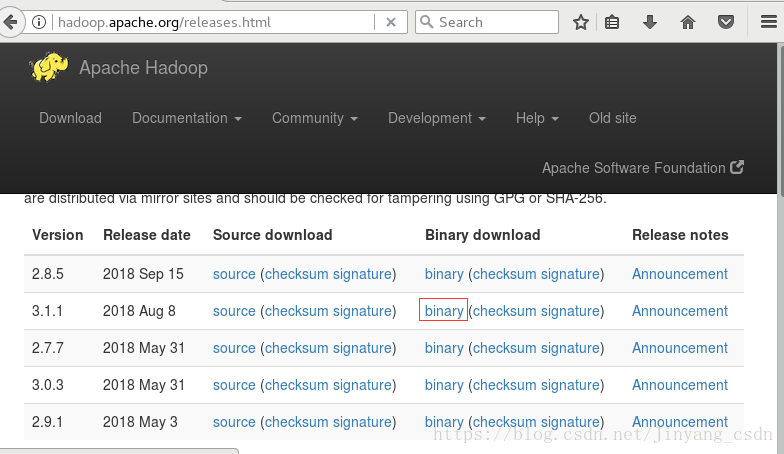Download source for version 3.1.1

[x=234, y=311]
